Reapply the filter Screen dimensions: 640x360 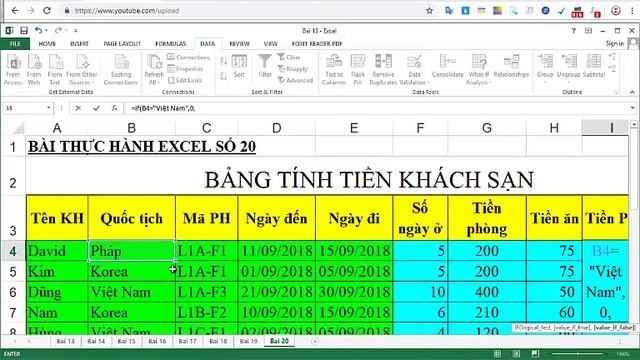click(293, 69)
